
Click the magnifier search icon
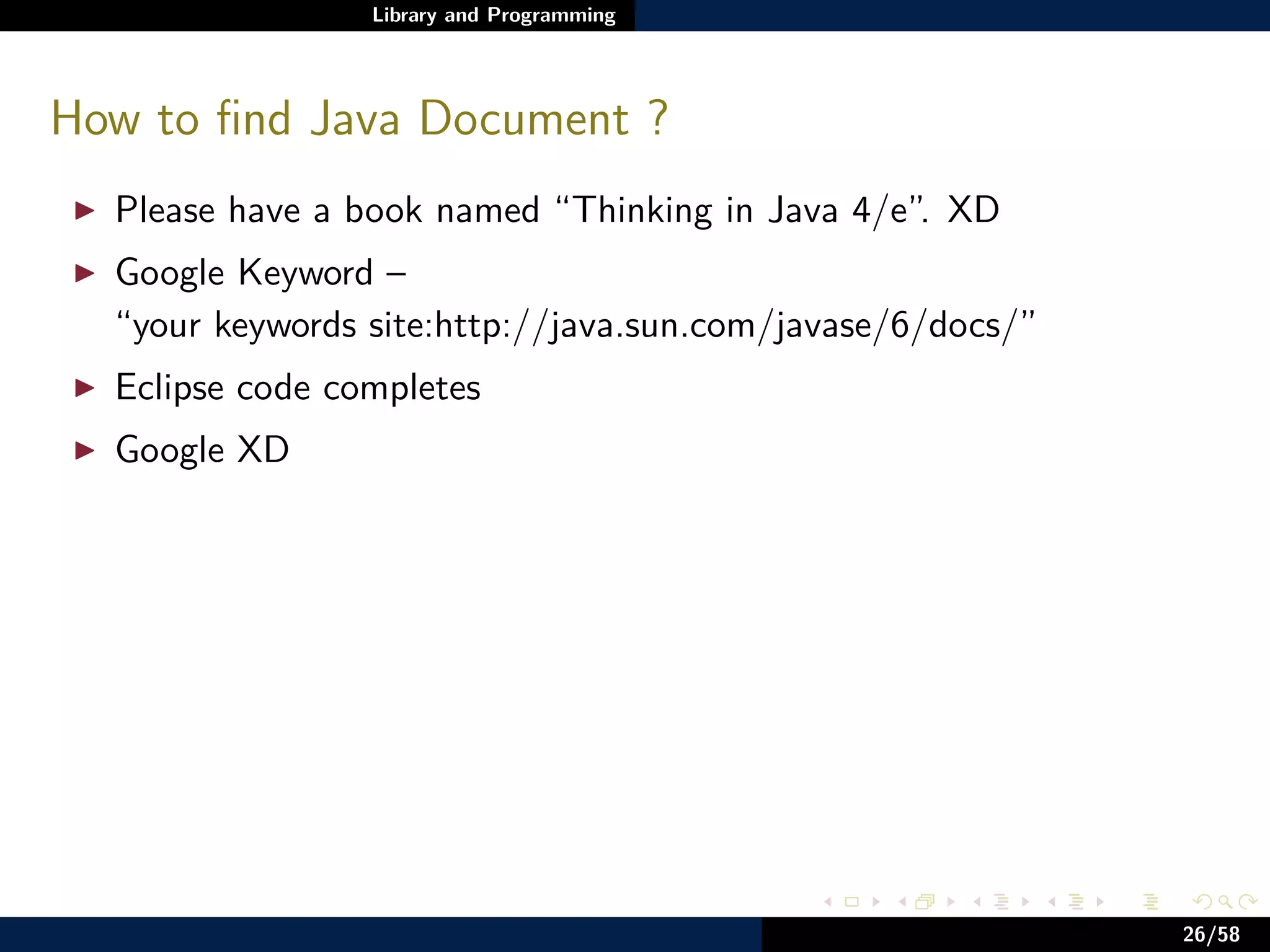pyautogui.click(x=1225, y=902)
